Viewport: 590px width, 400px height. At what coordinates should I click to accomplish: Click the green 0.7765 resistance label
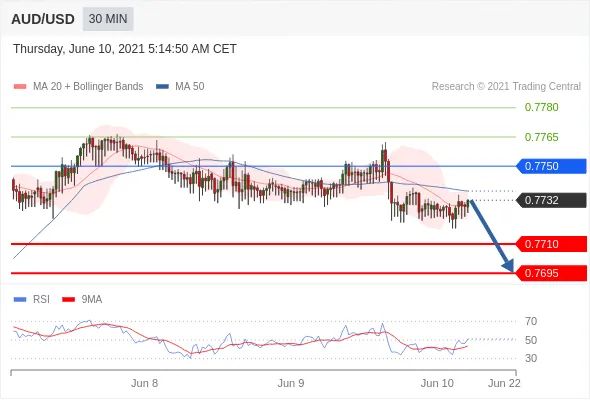point(541,137)
